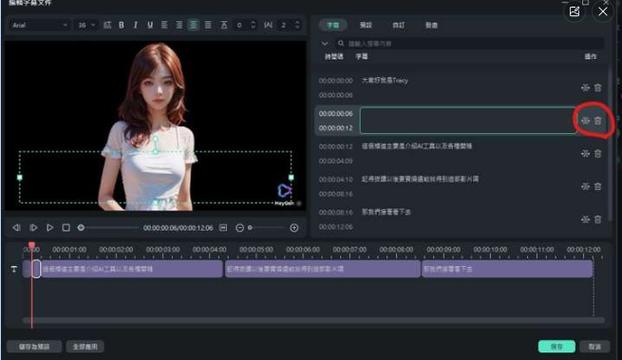Click the Cancel button
The image size is (622, 360).
(594, 347)
